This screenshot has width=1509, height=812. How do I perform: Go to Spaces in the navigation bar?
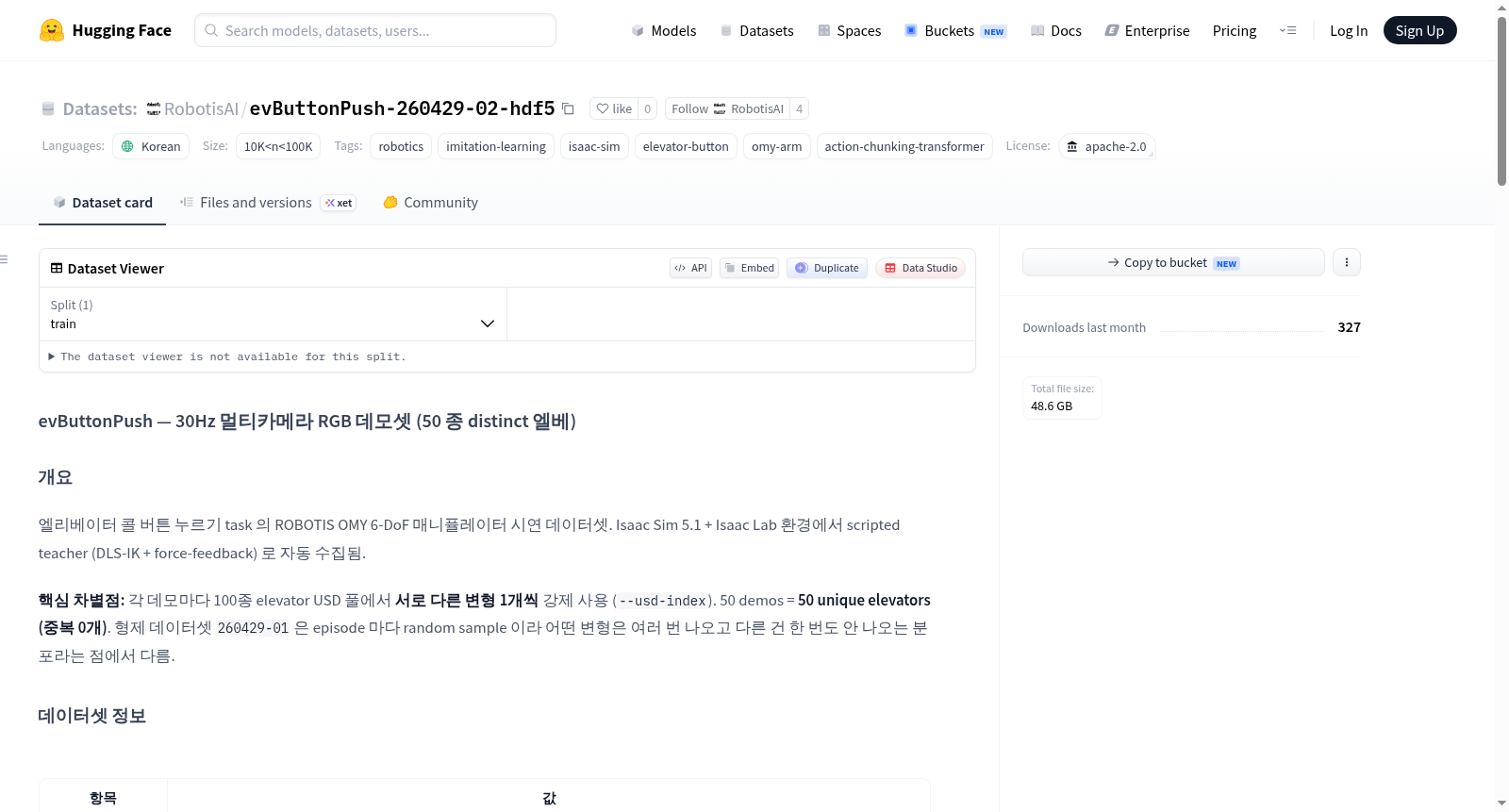click(849, 30)
